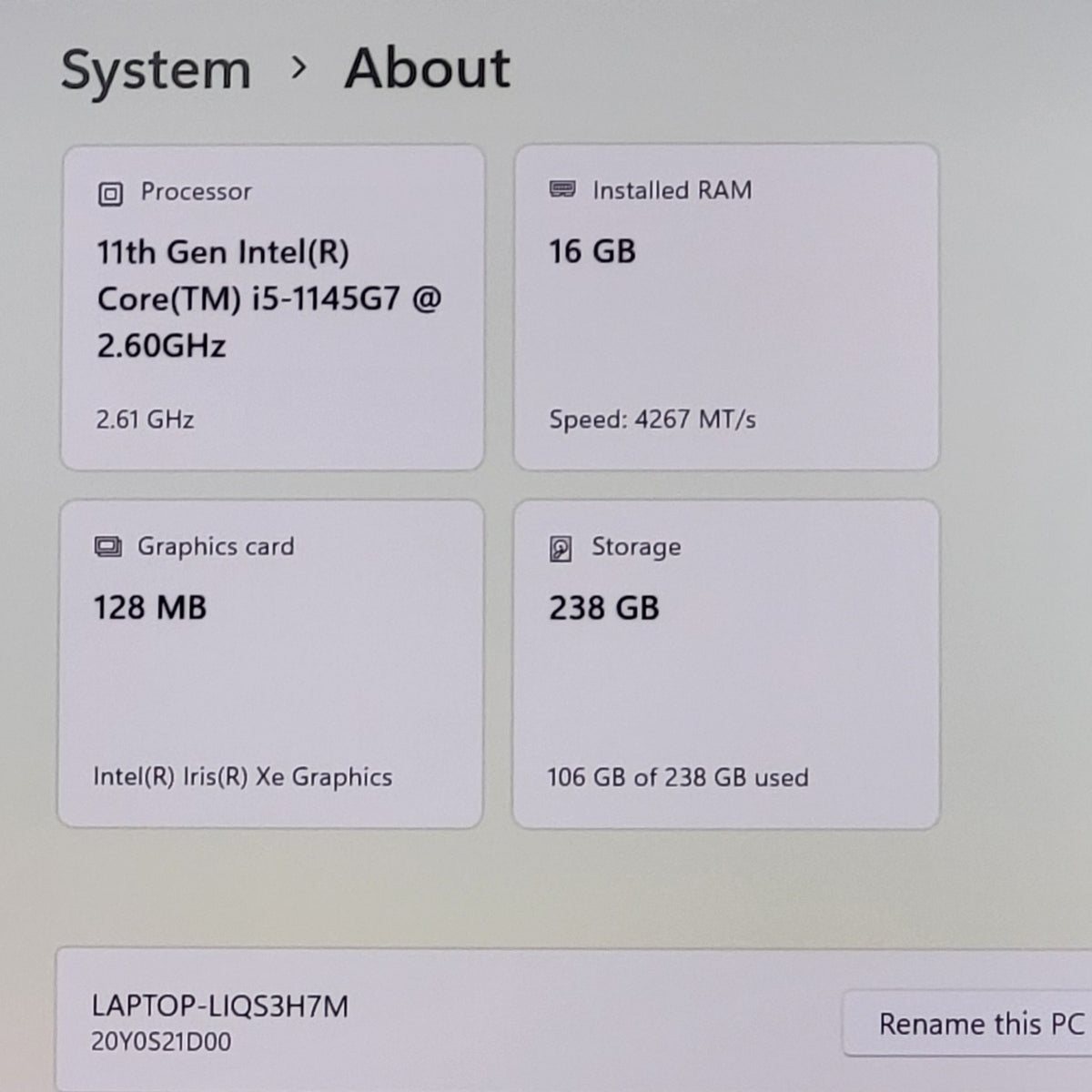Open the Storage info card
1092x1092 pixels.
click(726, 664)
